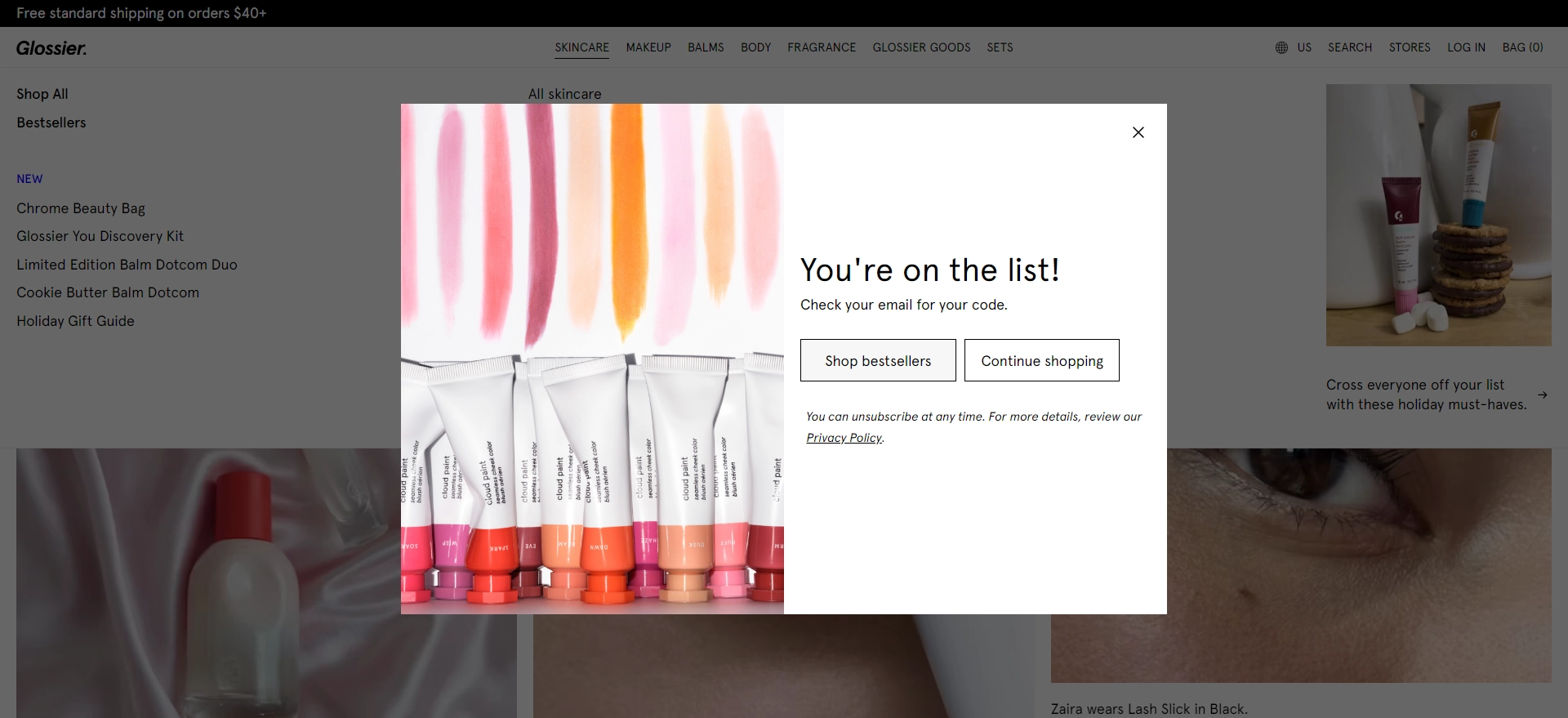Open the Body menu
The image size is (1568, 718).
(755, 47)
